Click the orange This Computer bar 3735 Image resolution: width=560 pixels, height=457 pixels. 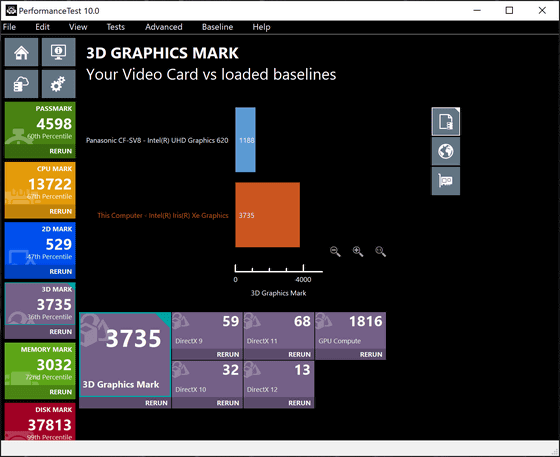point(268,215)
